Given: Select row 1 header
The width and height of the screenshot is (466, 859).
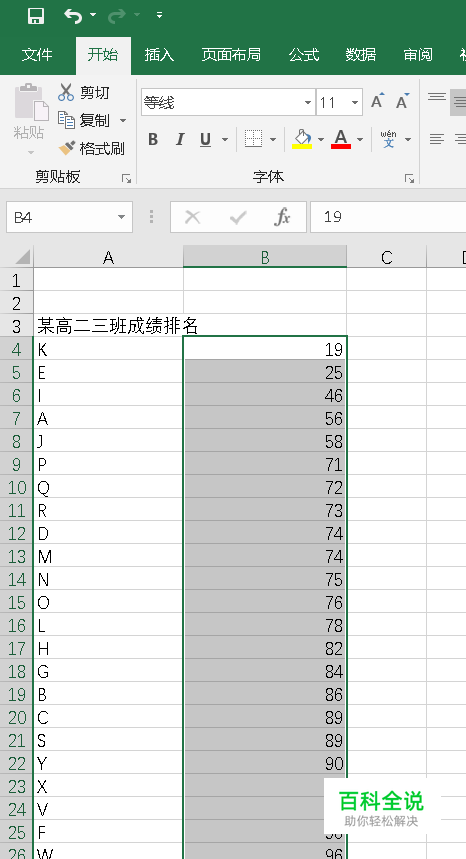Looking at the screenshot, I should [x=16, y=280].
